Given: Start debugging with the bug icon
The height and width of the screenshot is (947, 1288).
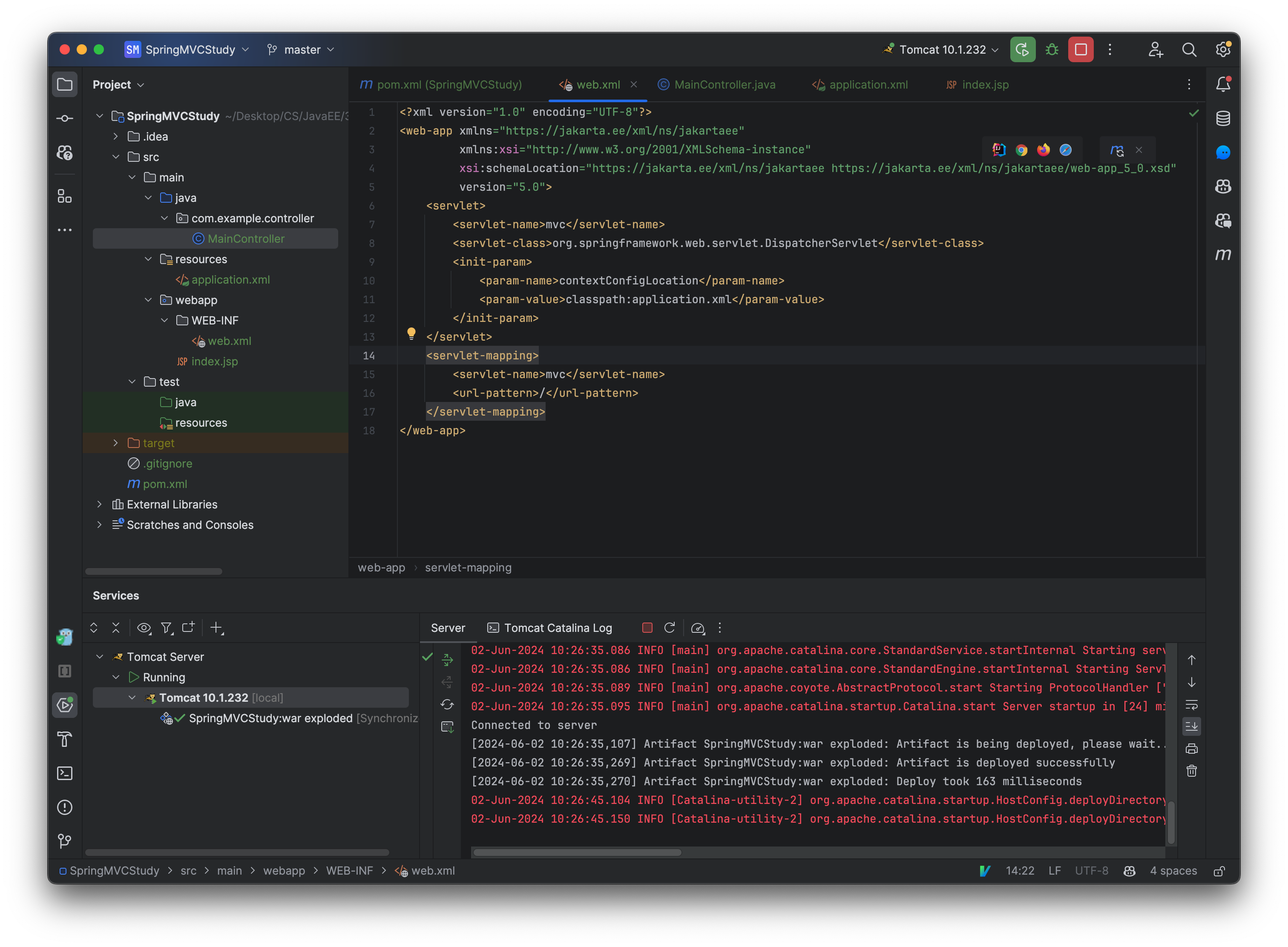Looking at the screenshot, I should pos(1052,49).
